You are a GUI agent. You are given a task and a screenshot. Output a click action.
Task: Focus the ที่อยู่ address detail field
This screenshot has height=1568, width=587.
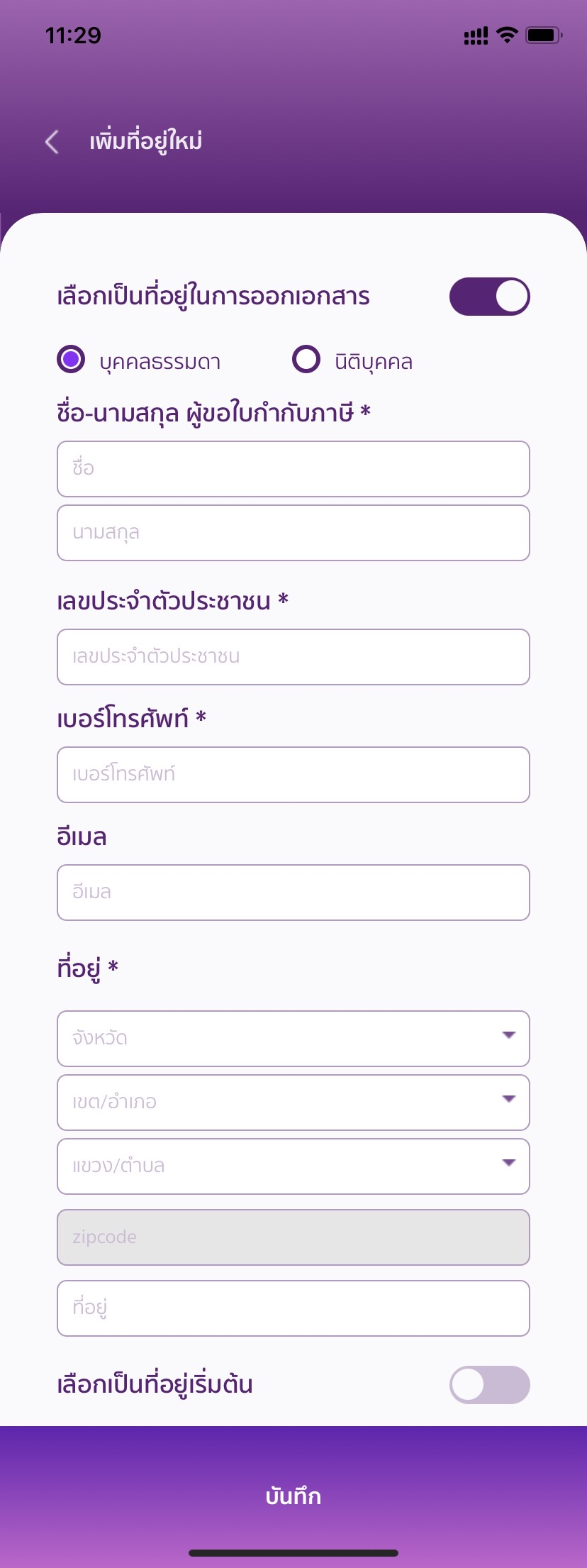(293, 1308)
